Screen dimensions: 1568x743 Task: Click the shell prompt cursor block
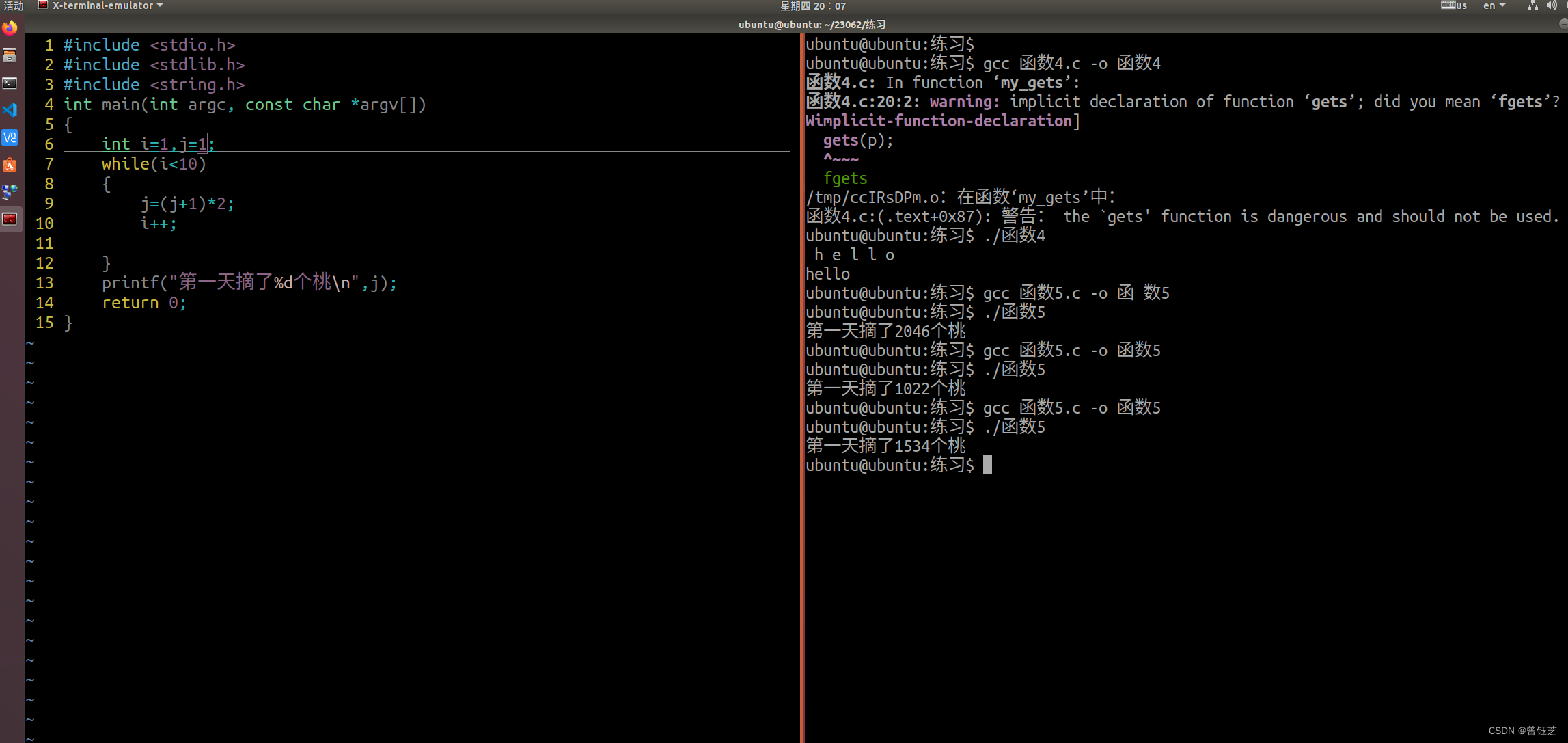[987, 465]
